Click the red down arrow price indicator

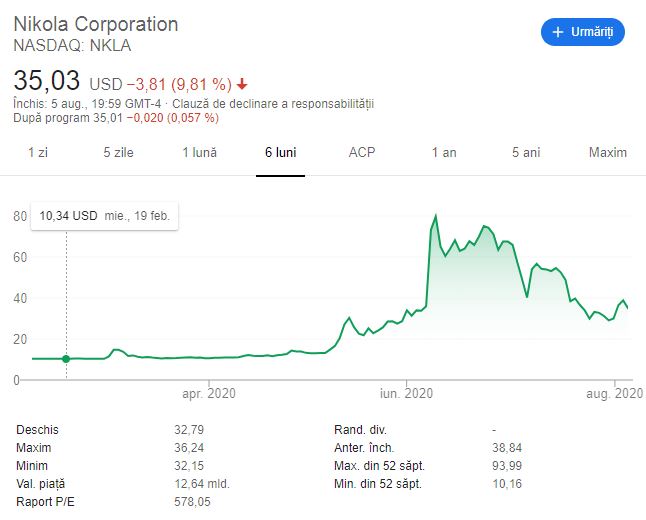point(243,84)
